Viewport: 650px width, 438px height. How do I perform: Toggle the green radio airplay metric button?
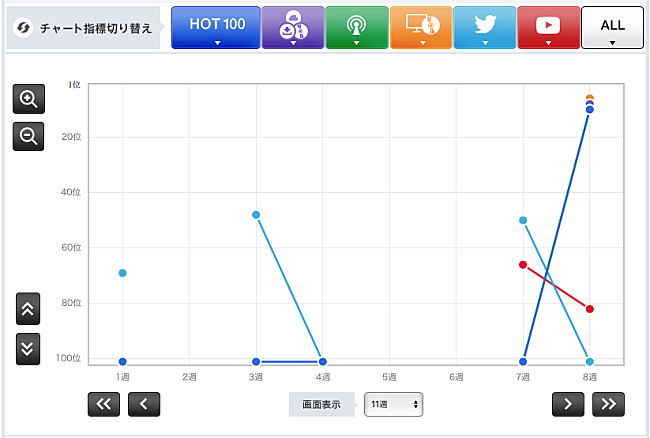pos(353,27)
